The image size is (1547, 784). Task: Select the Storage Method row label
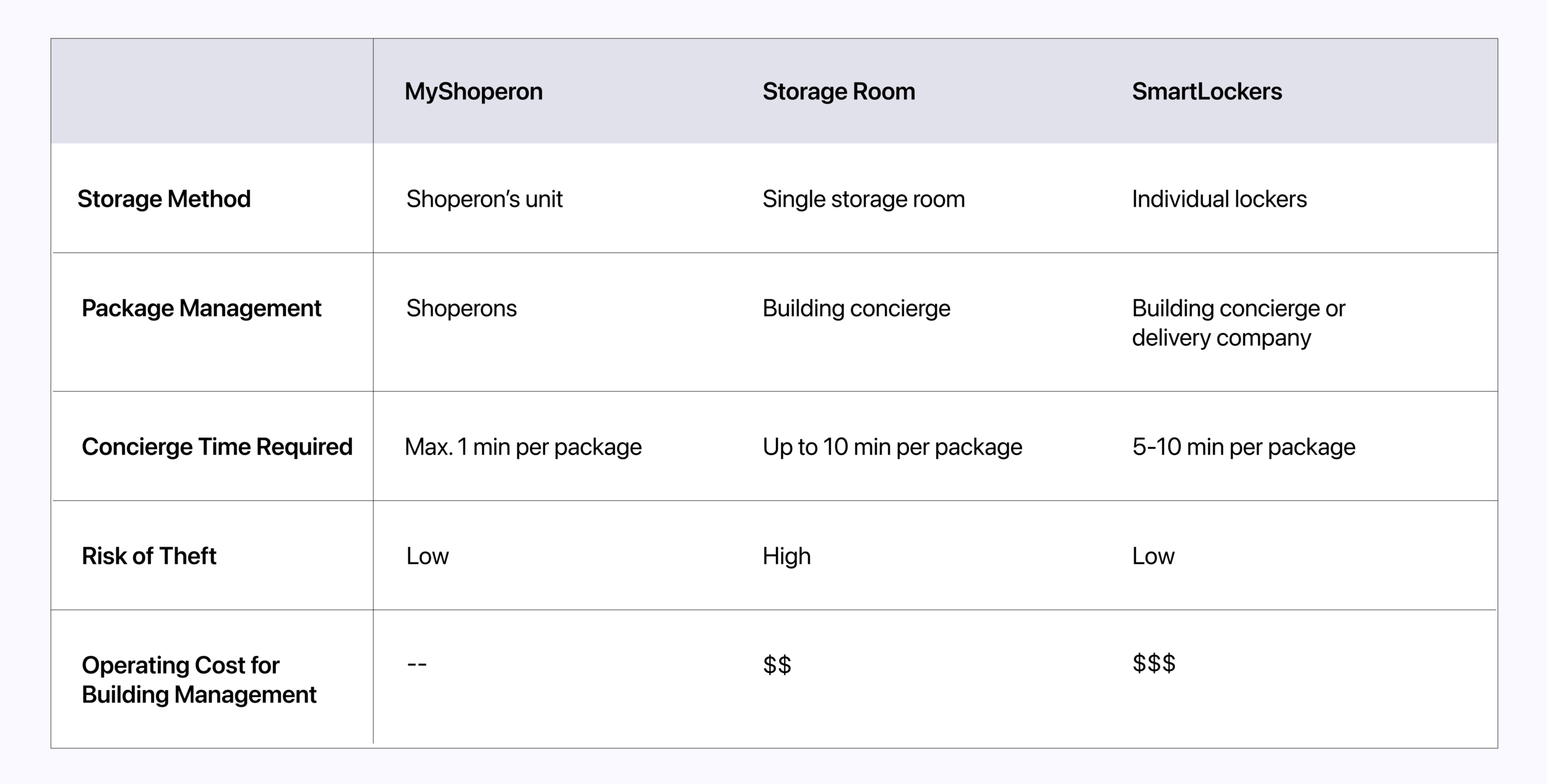(x=164, y=199)
